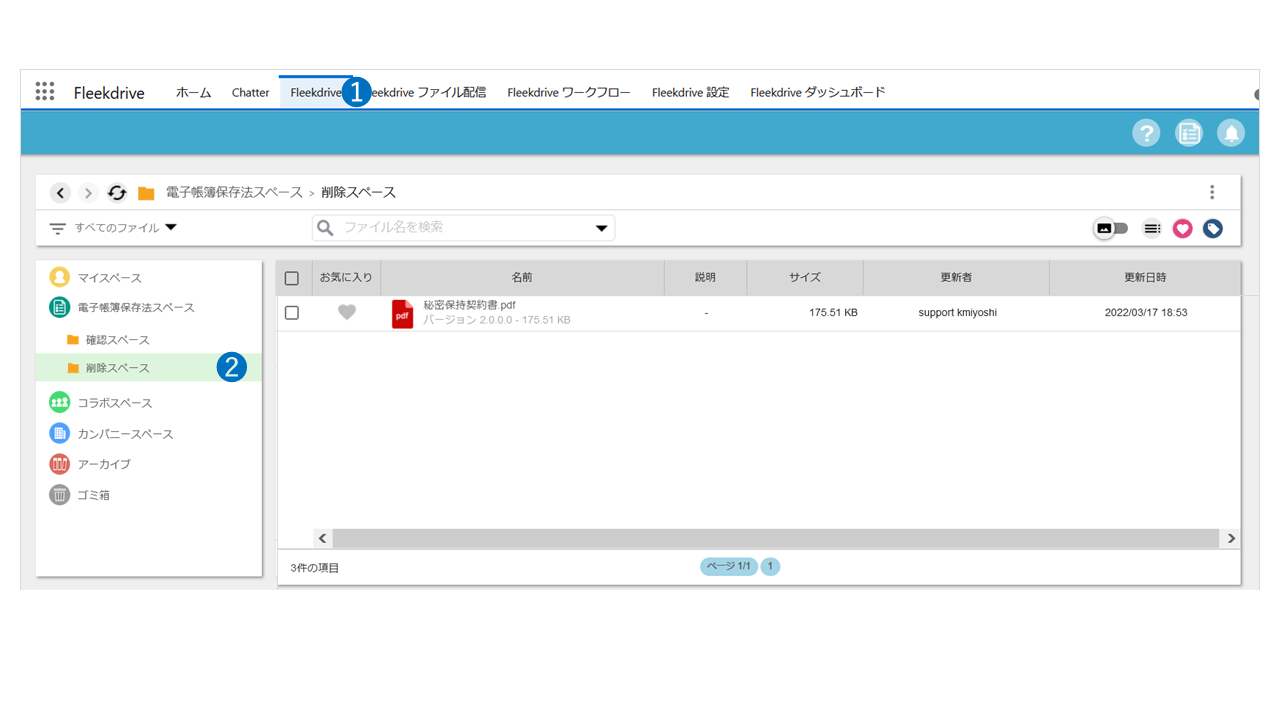Open アーカイブ in the sidebar

(104, 464)
